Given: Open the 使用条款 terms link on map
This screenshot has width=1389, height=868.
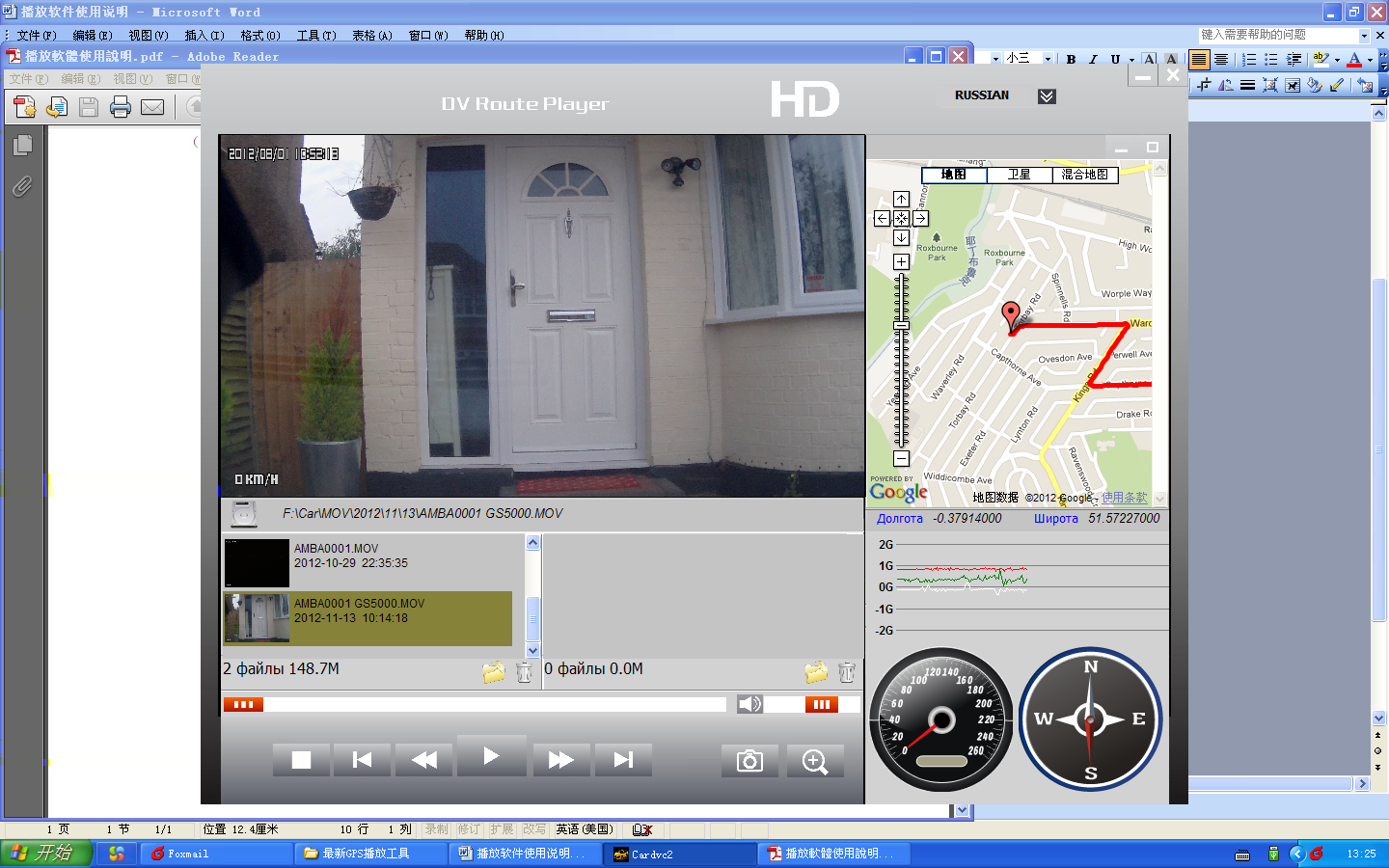Looking at the screenshot, I should point(1125,498).
